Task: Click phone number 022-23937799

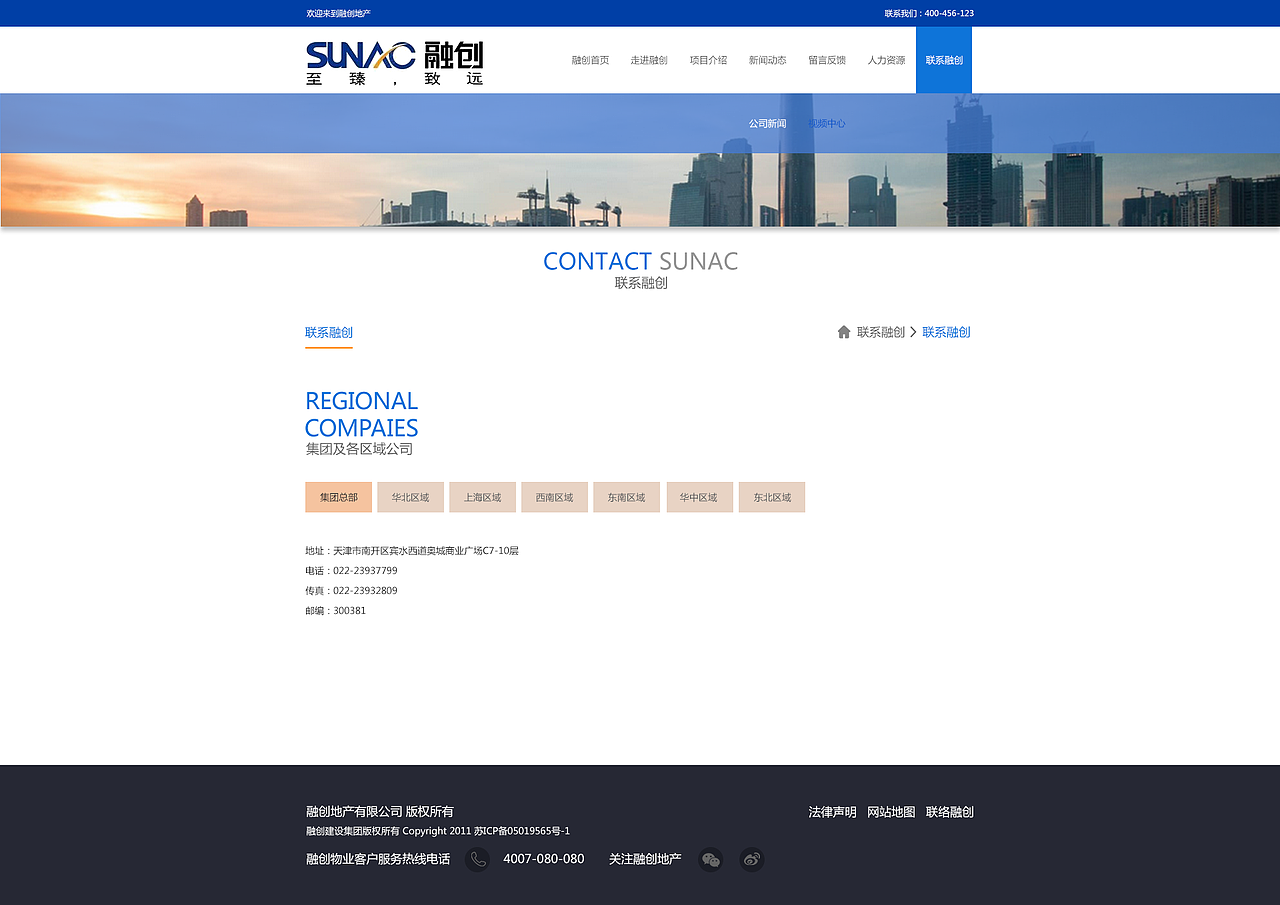Action: pyautogui.click(x=365, y=571)
